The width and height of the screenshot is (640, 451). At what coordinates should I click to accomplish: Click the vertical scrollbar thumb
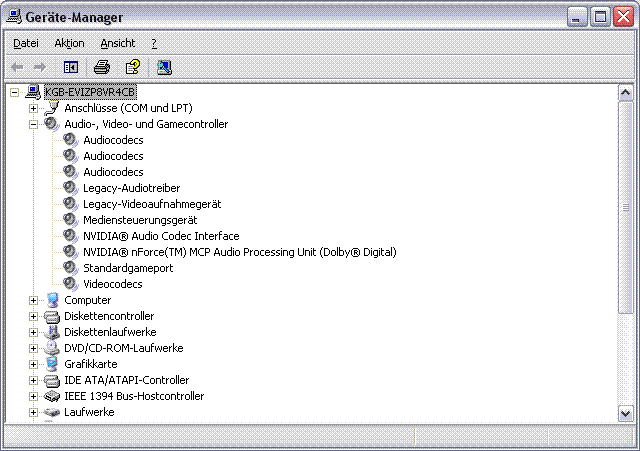click(x=625, y=208)
